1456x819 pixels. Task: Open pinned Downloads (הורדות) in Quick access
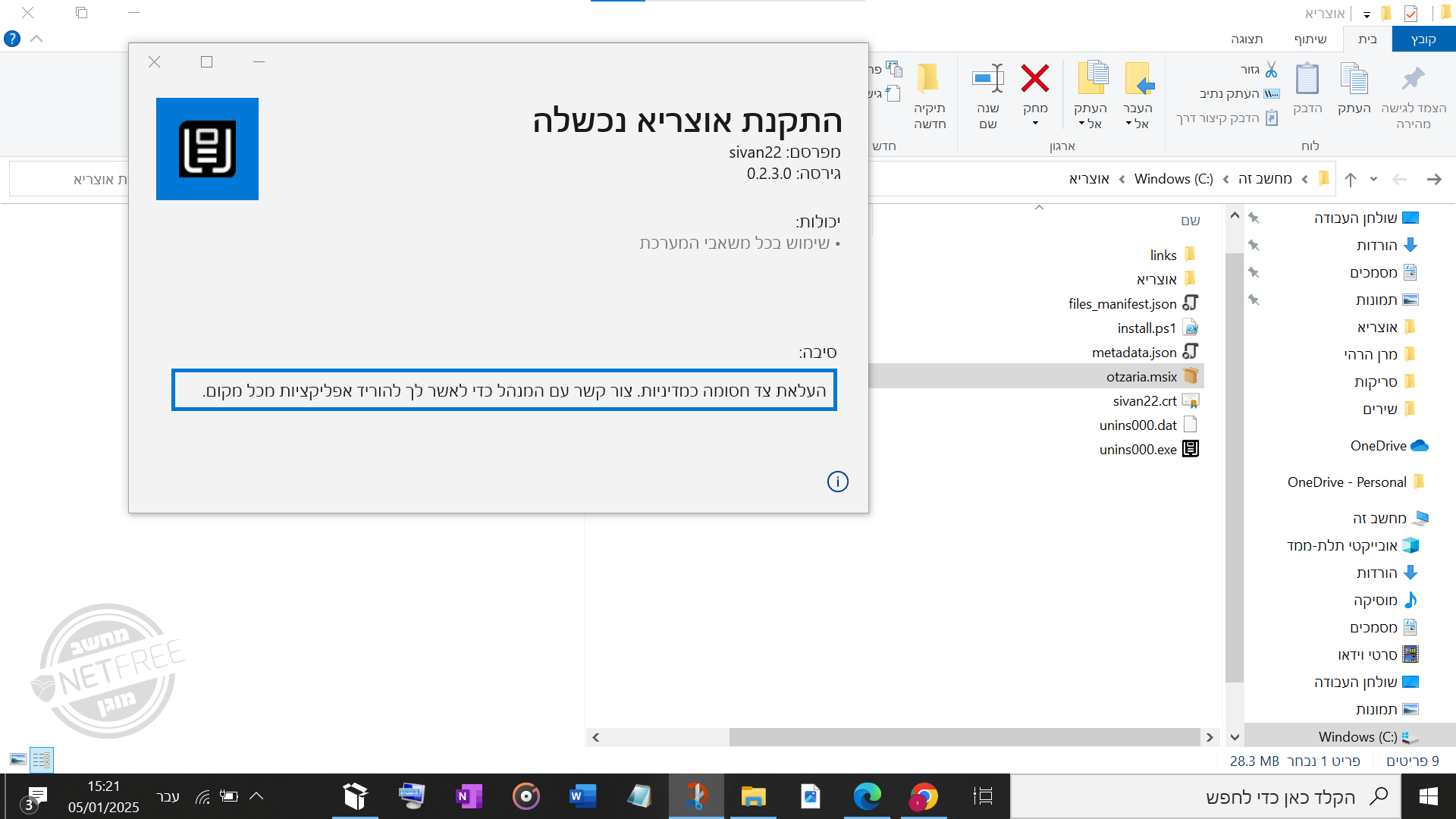click(1387, 245)
